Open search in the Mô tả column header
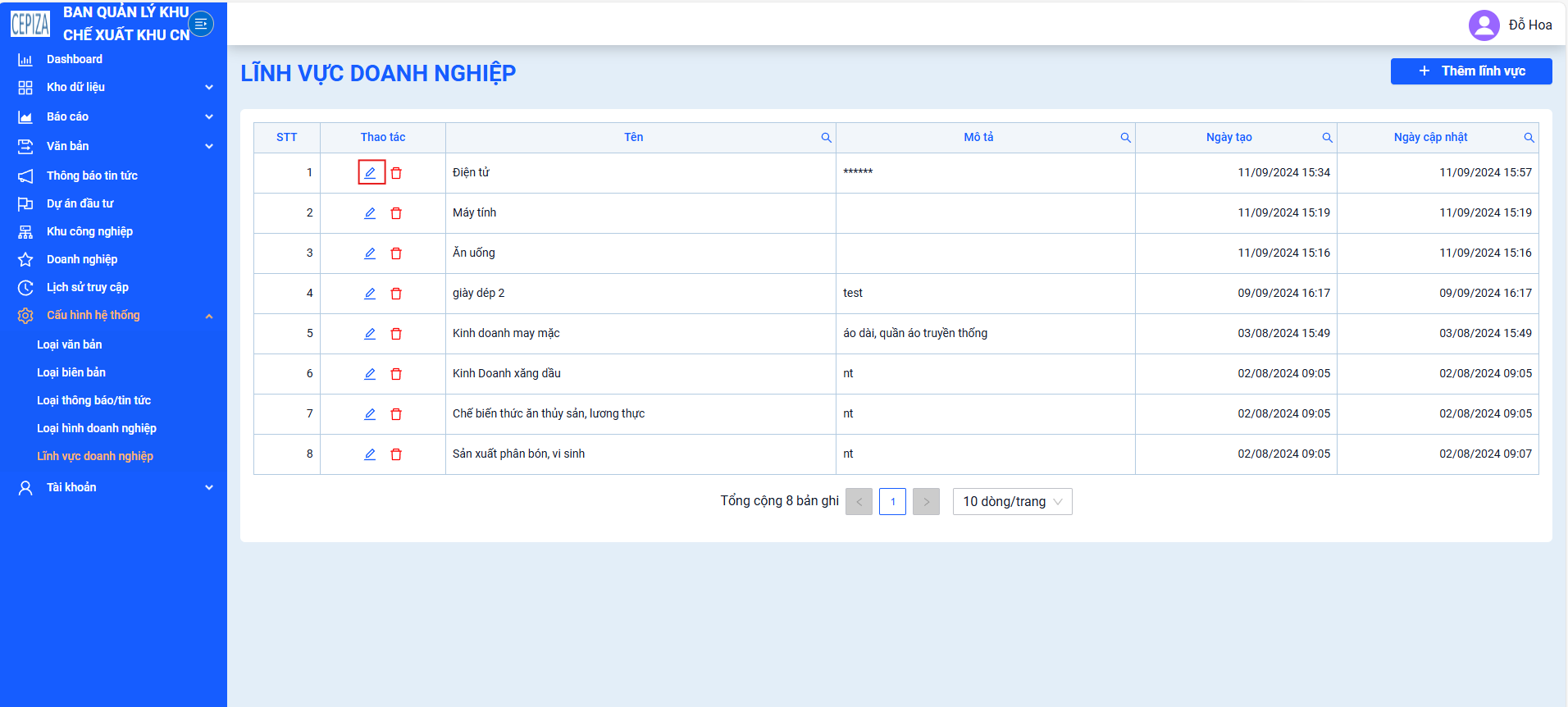1568x707 pixels. click(x=1126, y=138)
